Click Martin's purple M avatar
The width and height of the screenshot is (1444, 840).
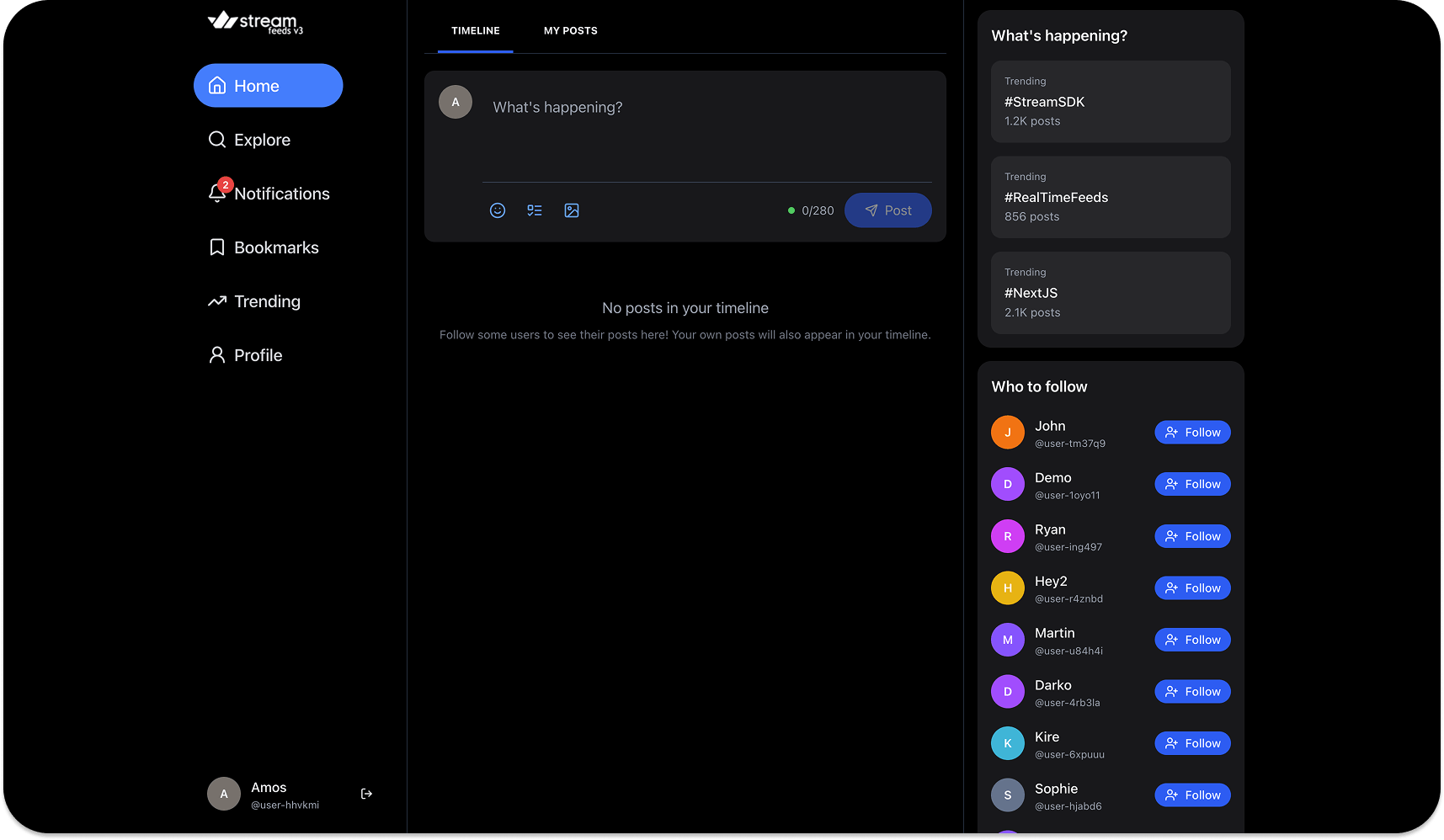[1008, 640]
